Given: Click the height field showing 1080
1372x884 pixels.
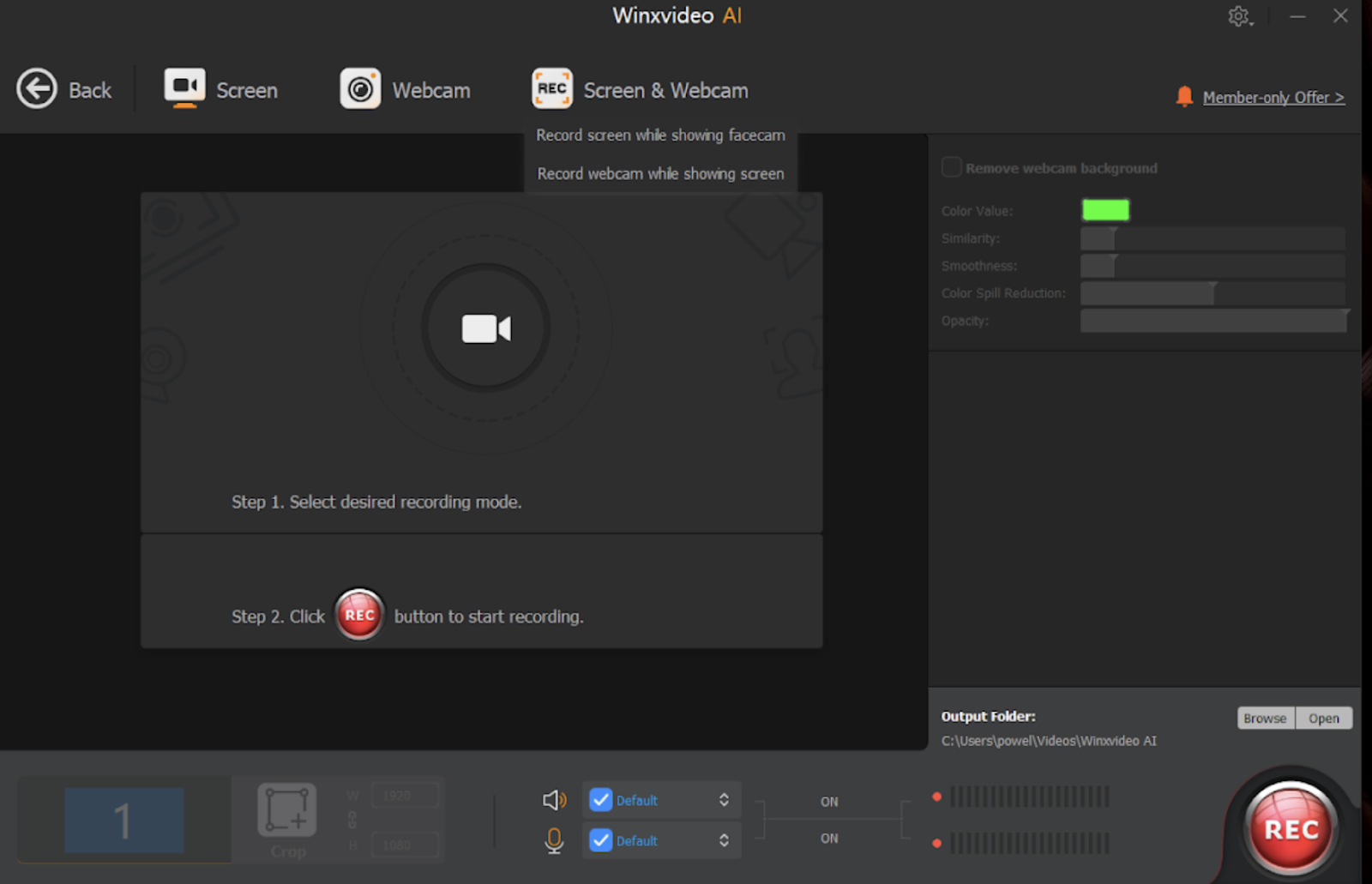Looking at the screenshot, I should (x=405, y=845).
